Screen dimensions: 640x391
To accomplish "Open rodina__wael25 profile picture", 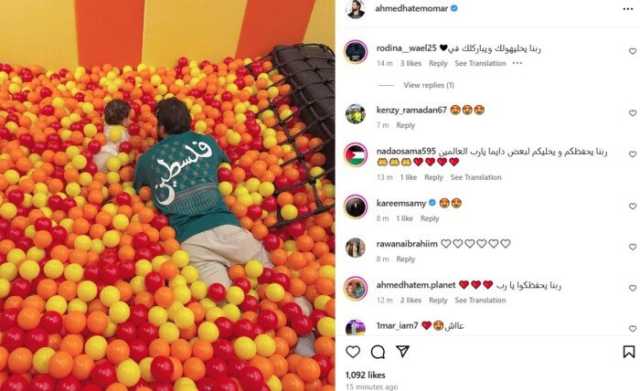I will pos(356,51).
